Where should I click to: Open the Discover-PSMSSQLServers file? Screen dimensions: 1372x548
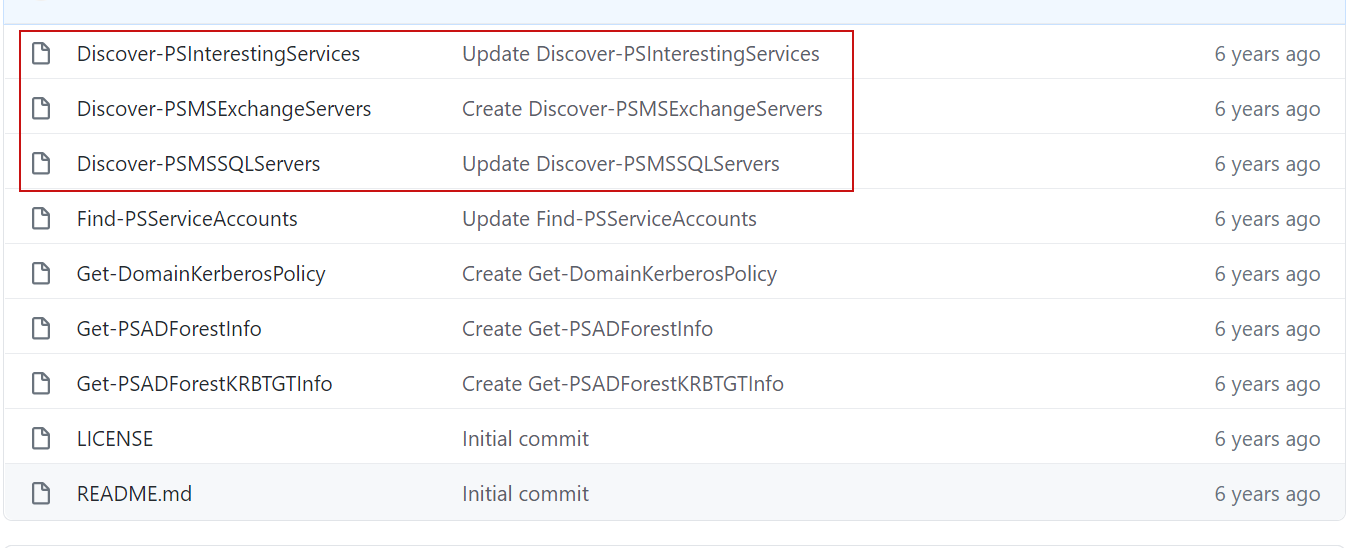pyautogui.click(x=198, y=164)
